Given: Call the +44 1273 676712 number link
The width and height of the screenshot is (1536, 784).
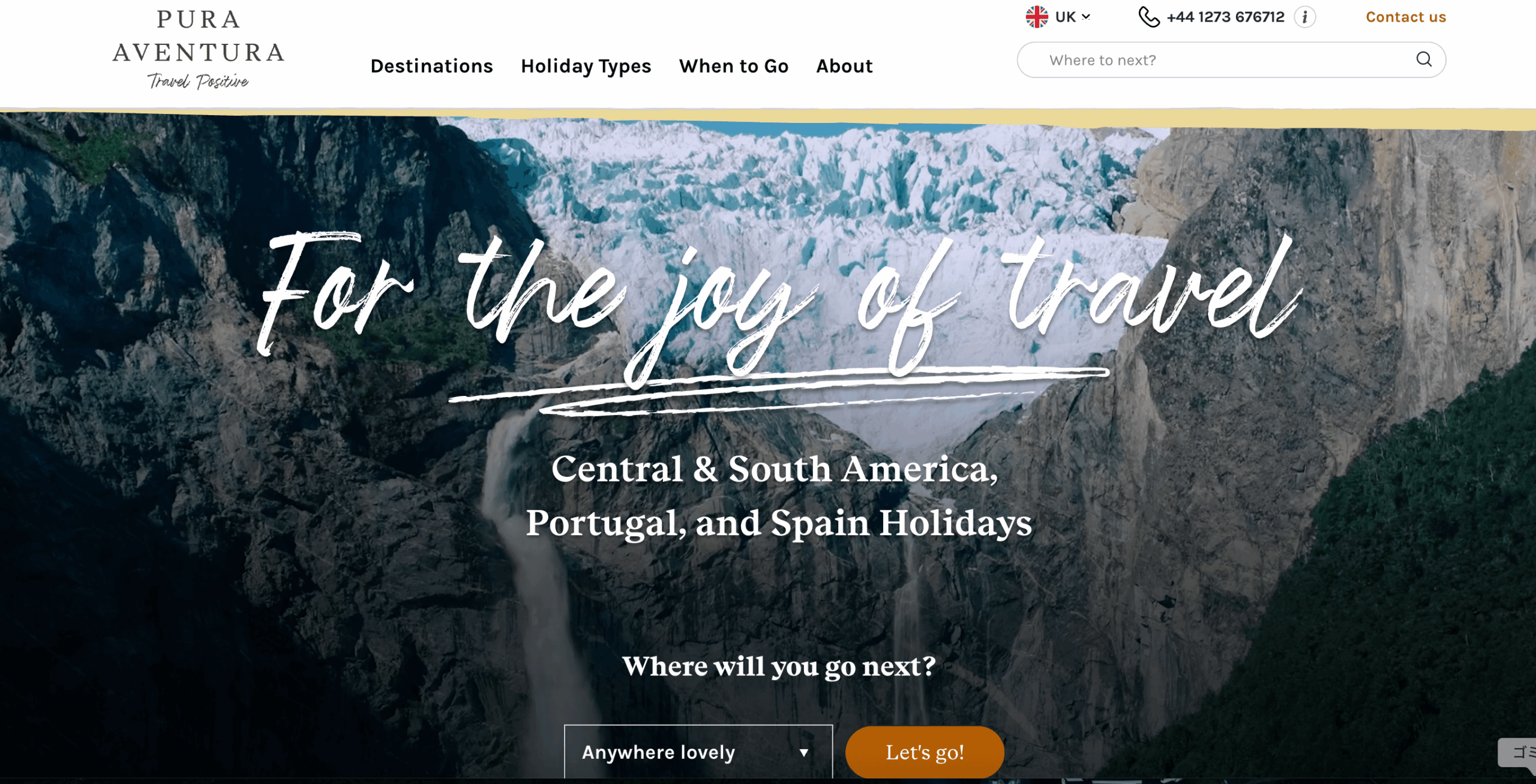Looking at the screenshot, I should (x=1225, y=17).
